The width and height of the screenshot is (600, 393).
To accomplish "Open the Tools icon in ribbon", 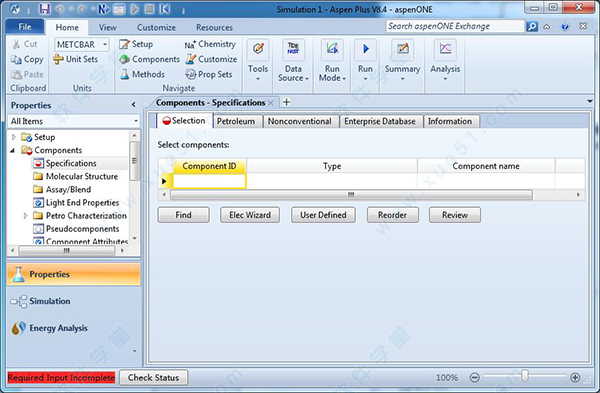I will coord(258,49).
